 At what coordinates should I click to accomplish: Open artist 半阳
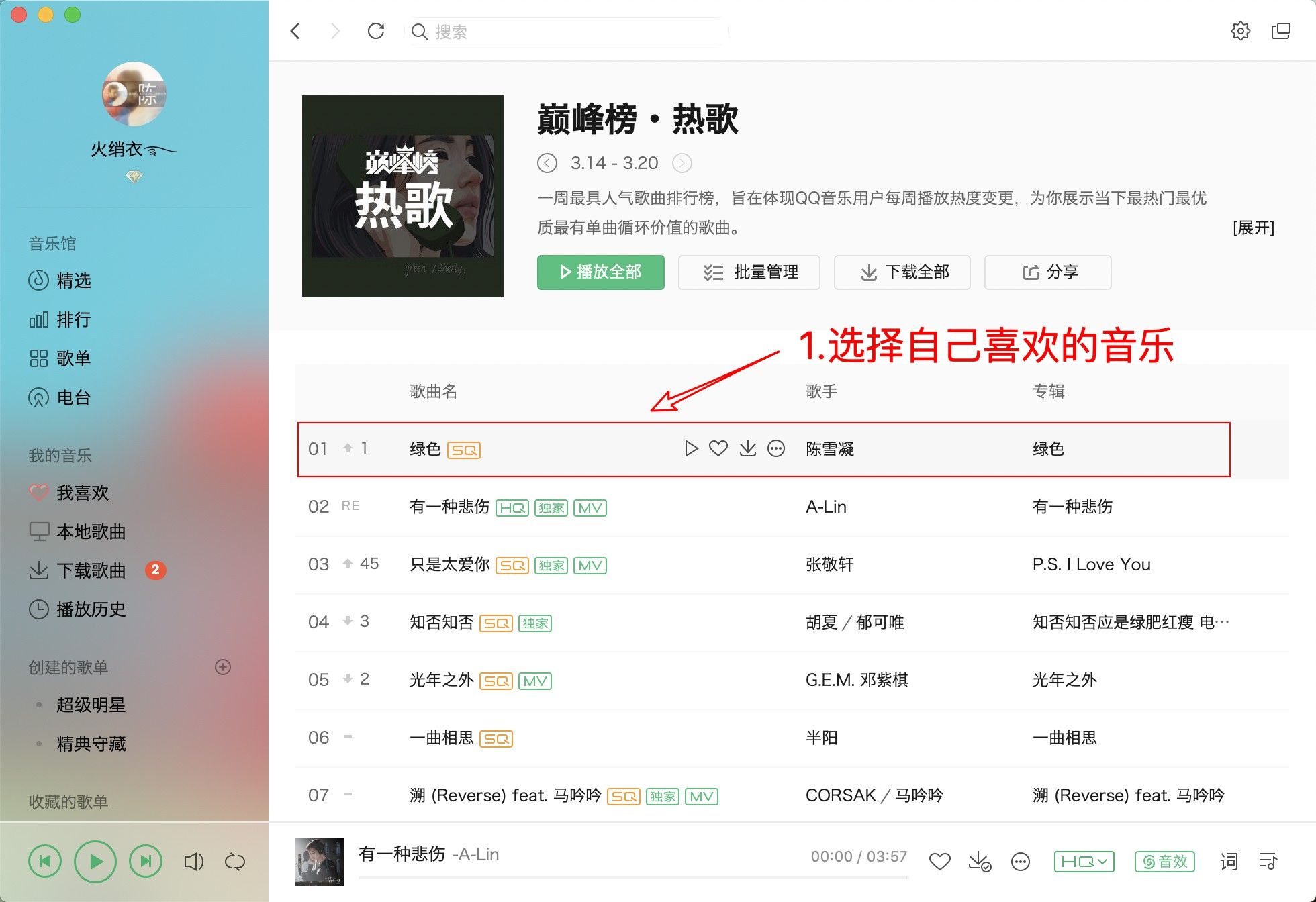(x=822, y=738)
